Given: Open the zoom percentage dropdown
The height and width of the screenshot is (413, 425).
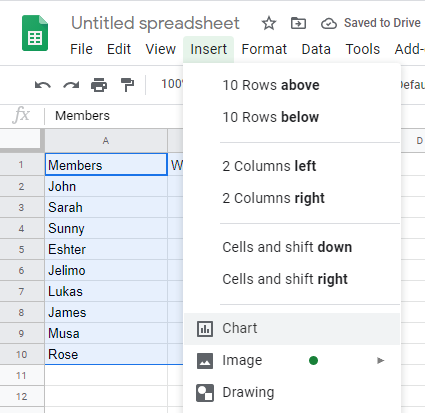Looking at the screenshot, I should point(172,84).
